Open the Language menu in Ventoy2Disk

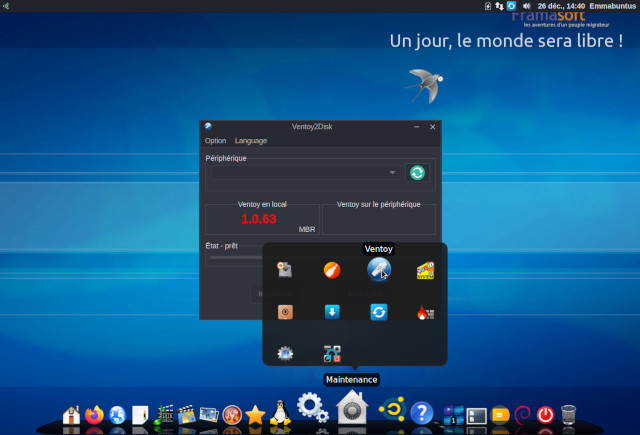tap(251, 141)
